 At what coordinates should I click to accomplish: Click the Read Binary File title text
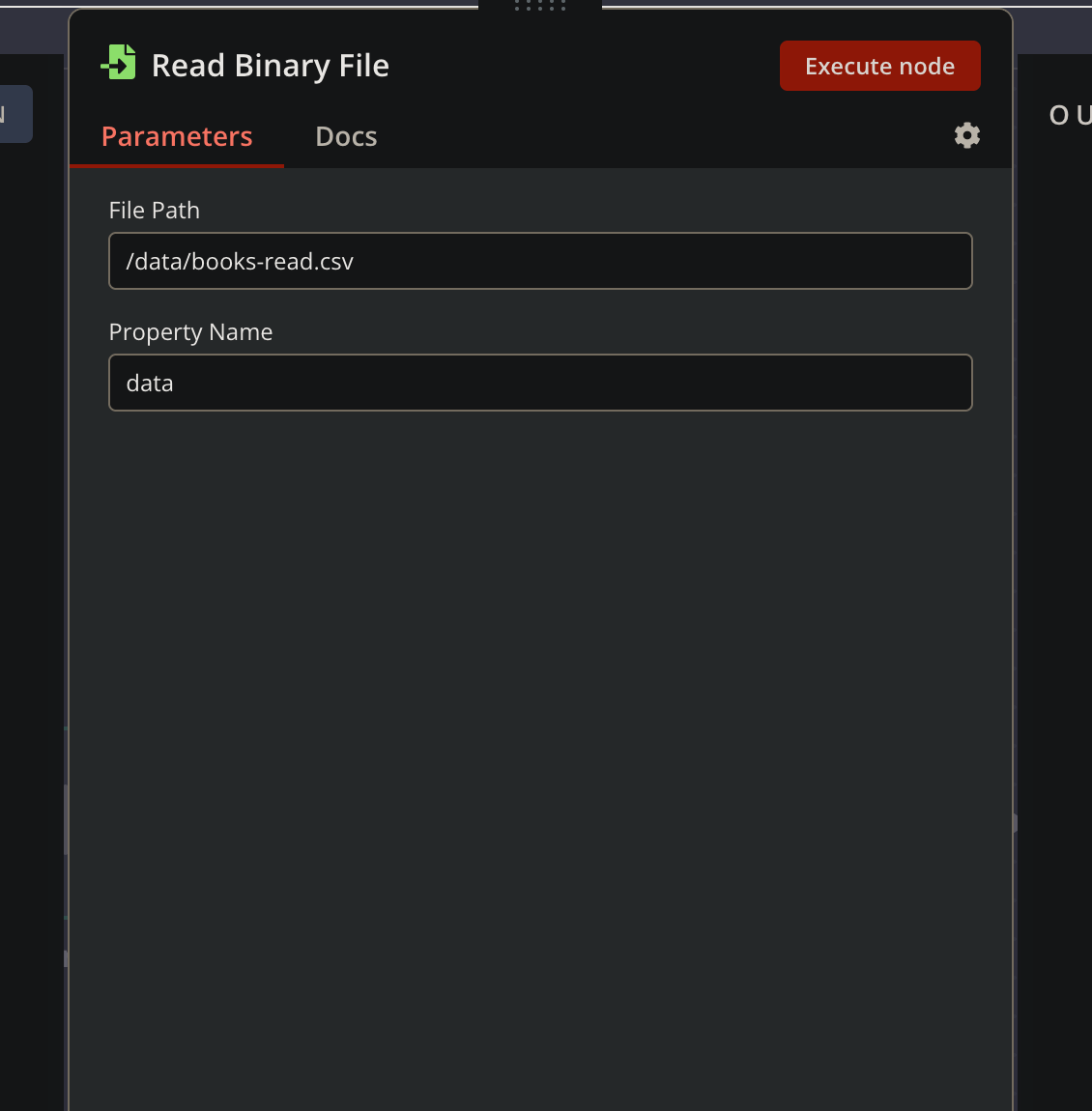coord(270,65)
